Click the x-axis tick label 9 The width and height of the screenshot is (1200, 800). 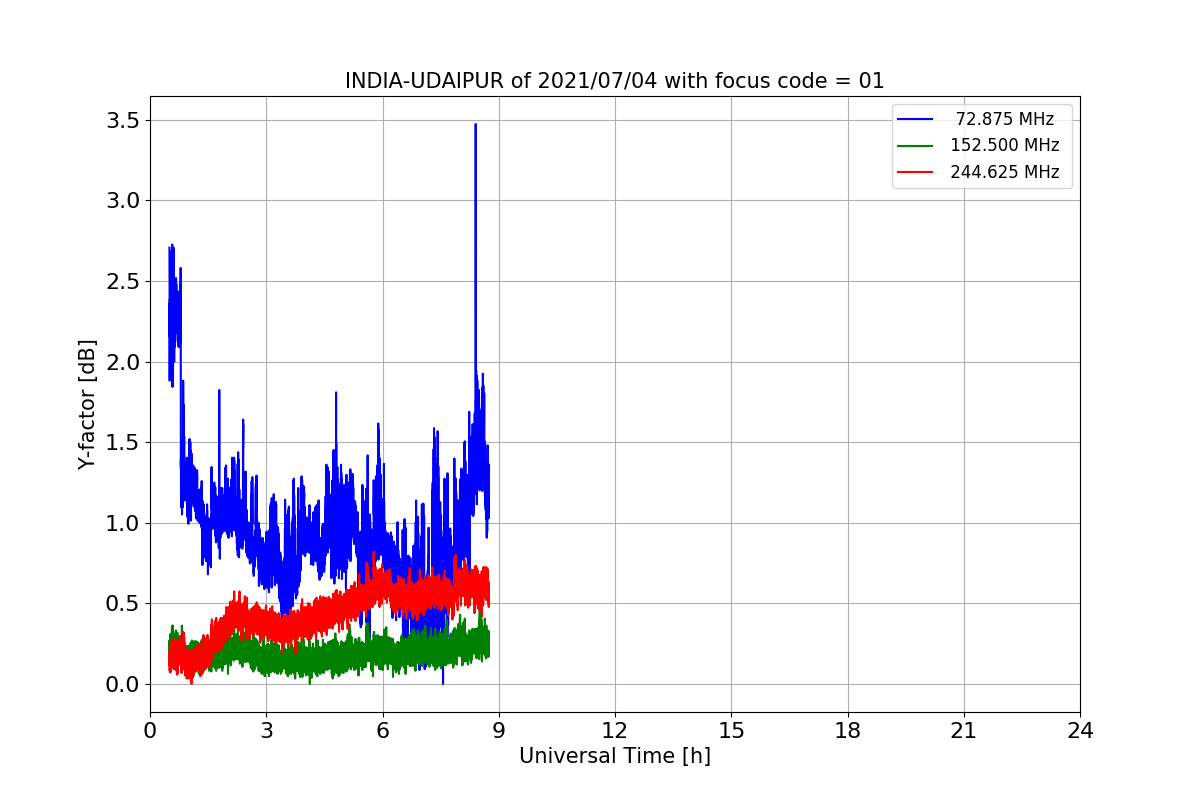tap(498, 731)
